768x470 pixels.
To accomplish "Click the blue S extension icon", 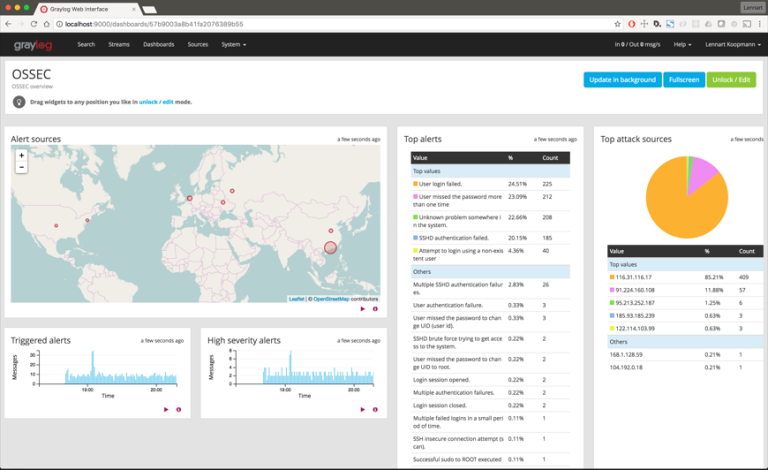I will pos(670,24).
